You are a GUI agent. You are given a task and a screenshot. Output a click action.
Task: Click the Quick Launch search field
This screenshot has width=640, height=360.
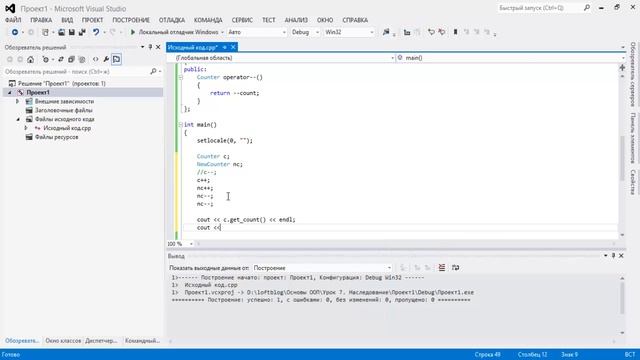540,8
